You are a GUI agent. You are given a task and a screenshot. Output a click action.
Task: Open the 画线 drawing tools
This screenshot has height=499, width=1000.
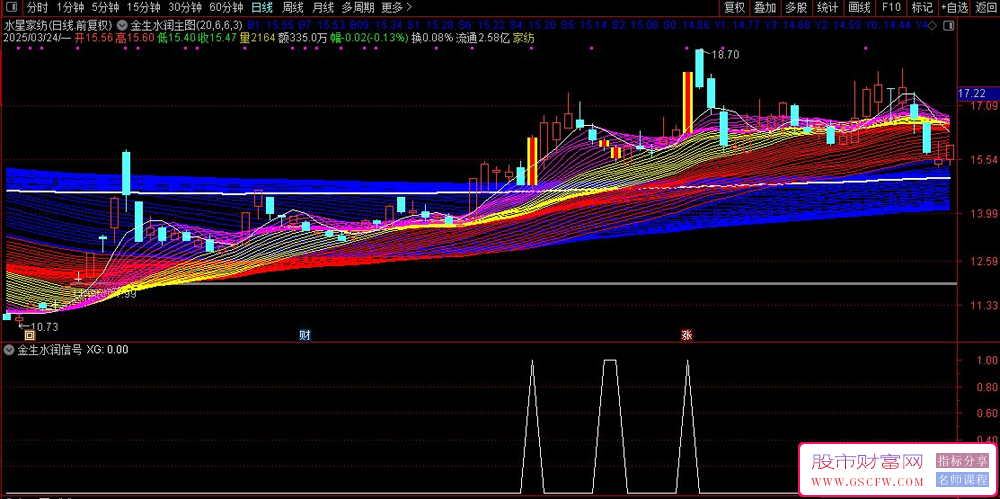coord(859,8)
